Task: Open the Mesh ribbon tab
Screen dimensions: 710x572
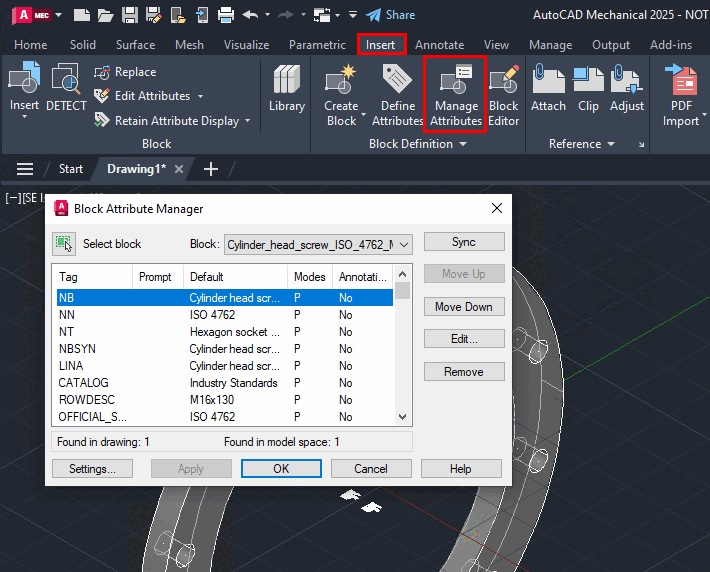Action: [x=189, y=45]
